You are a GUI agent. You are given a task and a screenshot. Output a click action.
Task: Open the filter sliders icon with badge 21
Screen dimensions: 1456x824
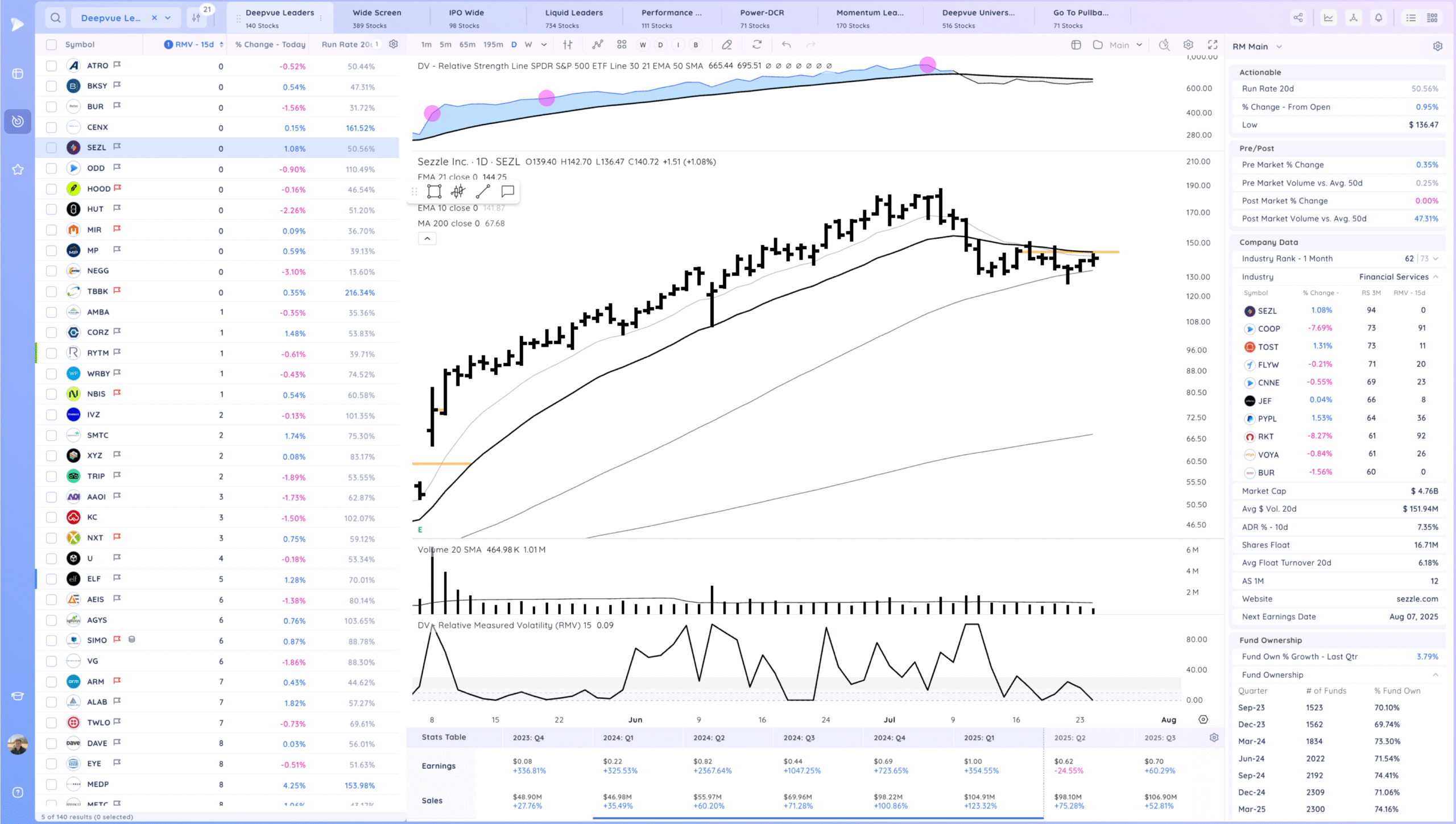click(x=196, y=18)
